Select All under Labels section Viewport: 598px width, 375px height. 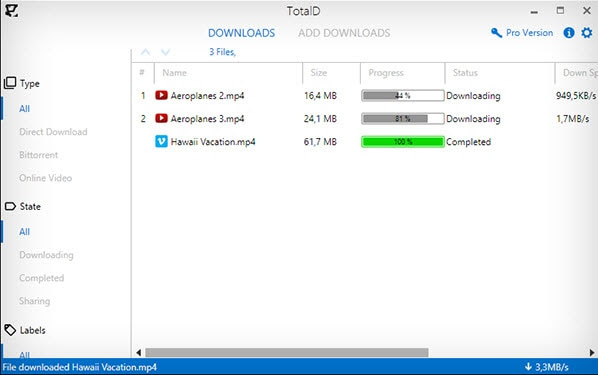tap(24, 355)
